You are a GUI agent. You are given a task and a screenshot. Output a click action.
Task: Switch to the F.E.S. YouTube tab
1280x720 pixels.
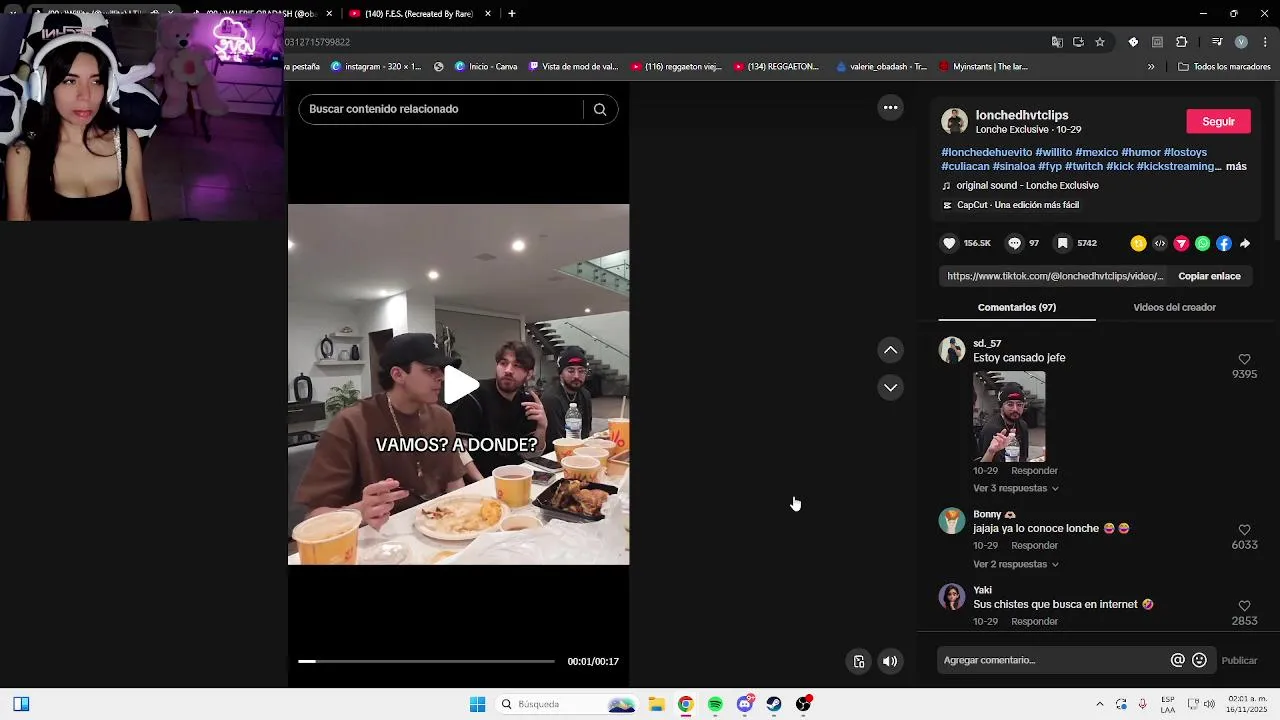click(418, 14)
